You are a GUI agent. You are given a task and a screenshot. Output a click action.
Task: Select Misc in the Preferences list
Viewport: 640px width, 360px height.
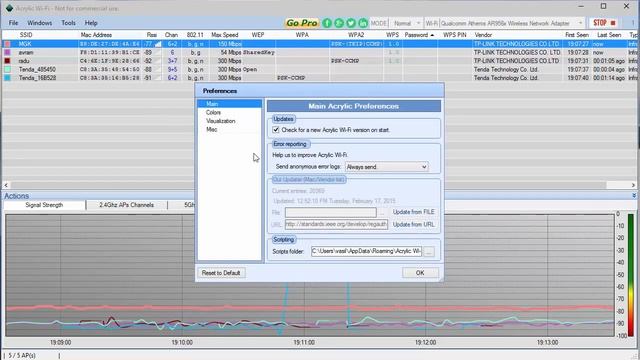229,129
